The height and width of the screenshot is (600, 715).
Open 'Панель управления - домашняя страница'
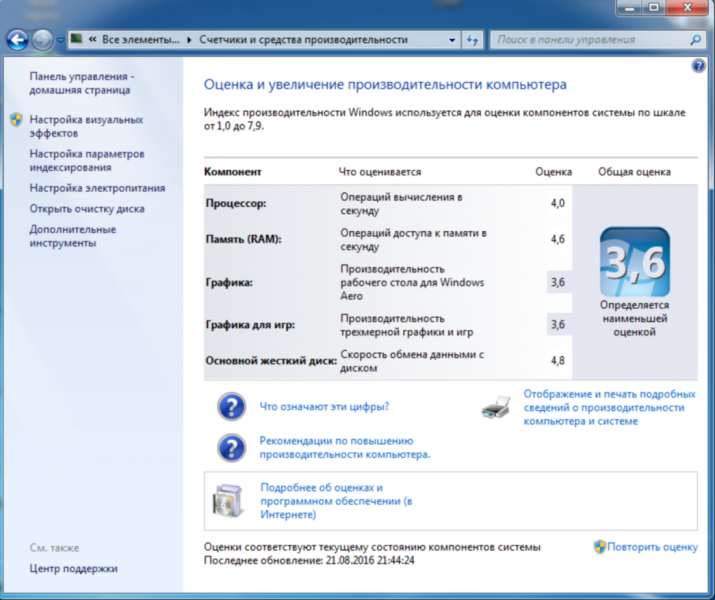(82, 83)
